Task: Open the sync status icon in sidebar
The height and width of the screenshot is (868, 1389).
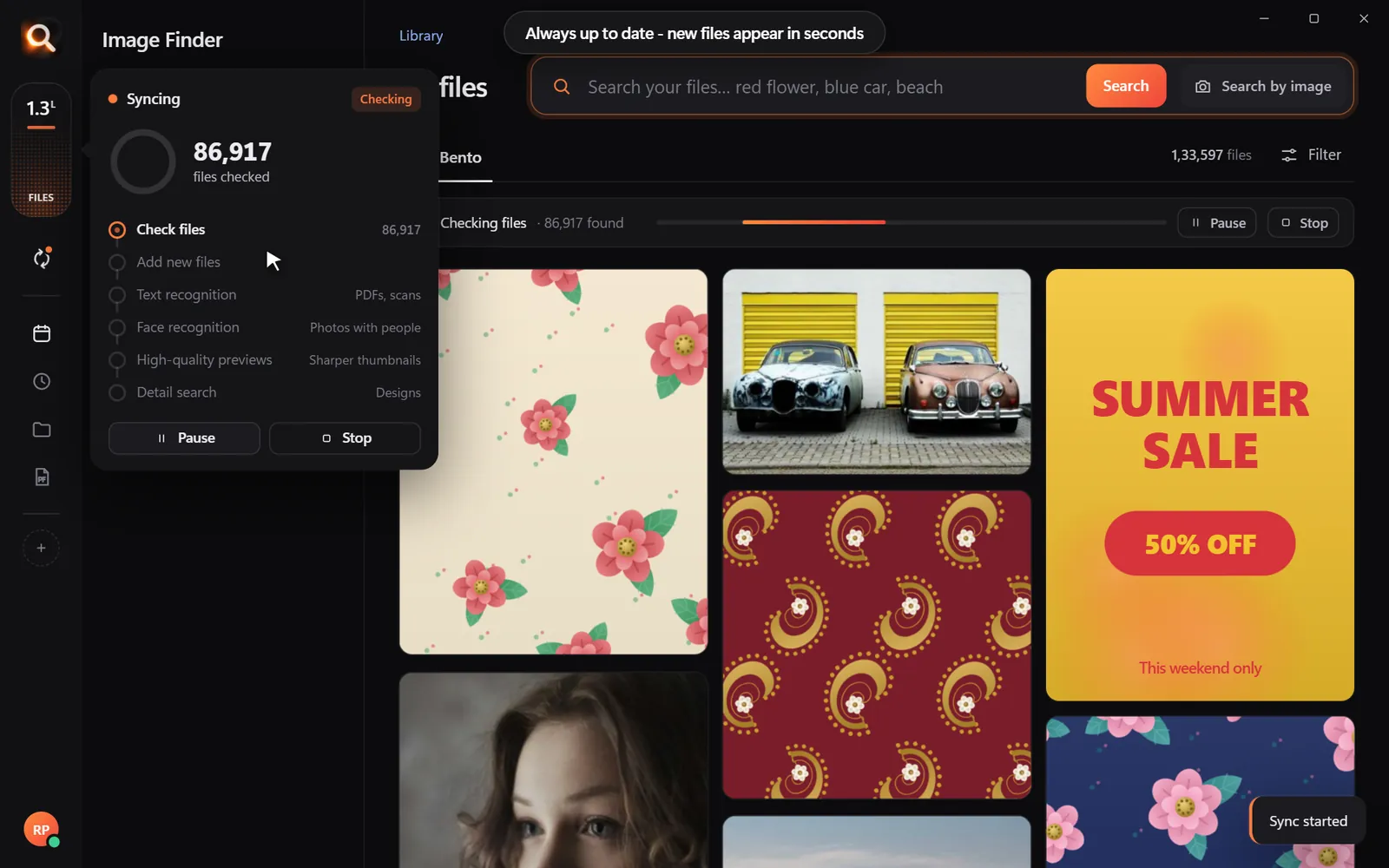Action: pyautogui.click(x=42, y=258)
